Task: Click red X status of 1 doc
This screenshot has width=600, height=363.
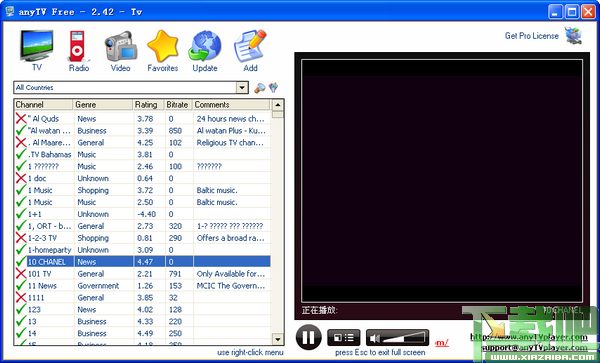Action: [x=21, y=178]
